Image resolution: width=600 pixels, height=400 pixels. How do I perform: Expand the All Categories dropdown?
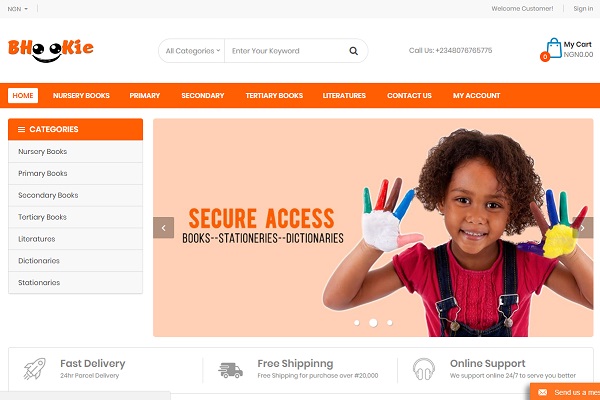coord(192,51)
